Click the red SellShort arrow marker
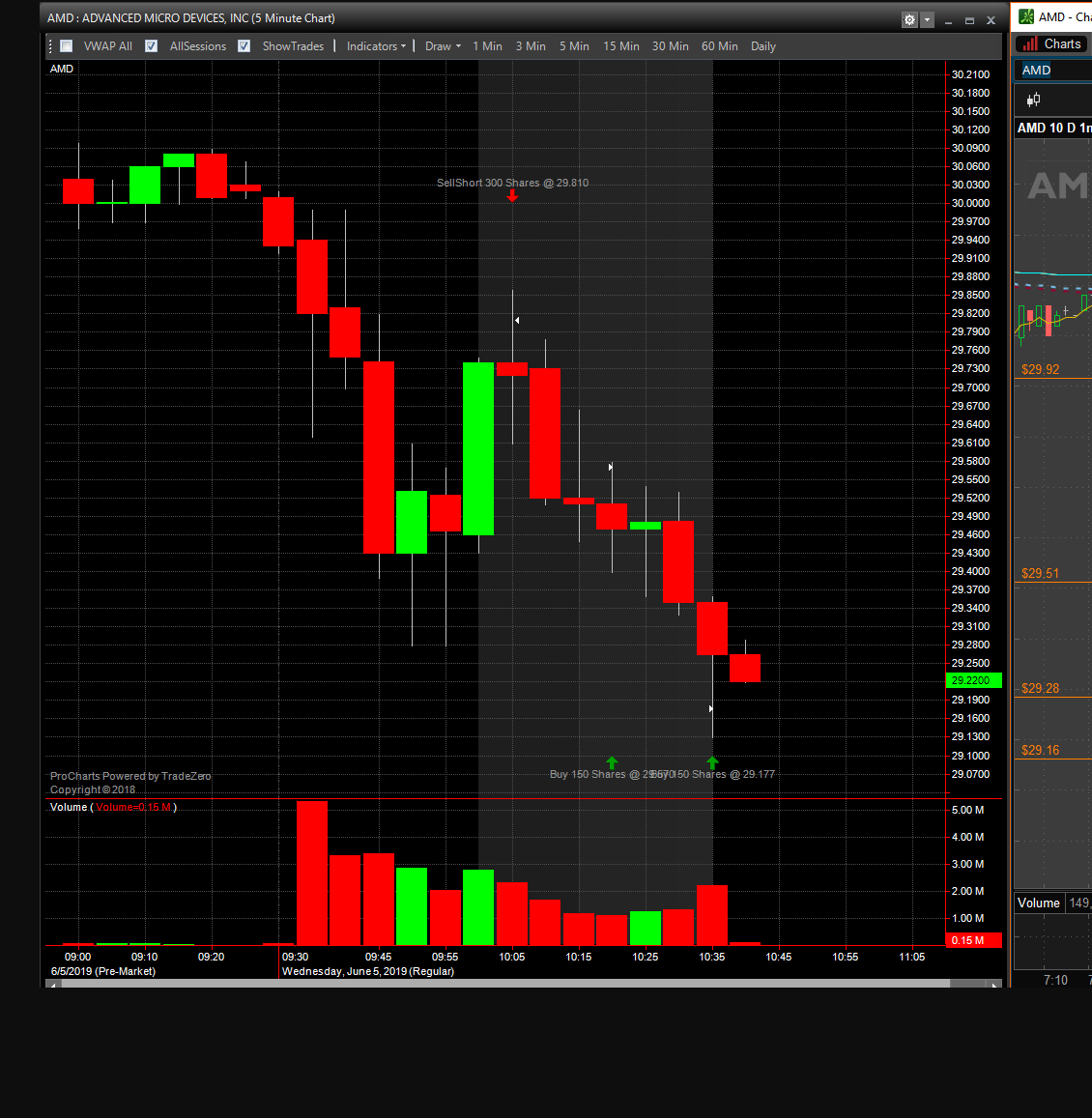Viewport: 1092px width, 1118px height. 512,196
